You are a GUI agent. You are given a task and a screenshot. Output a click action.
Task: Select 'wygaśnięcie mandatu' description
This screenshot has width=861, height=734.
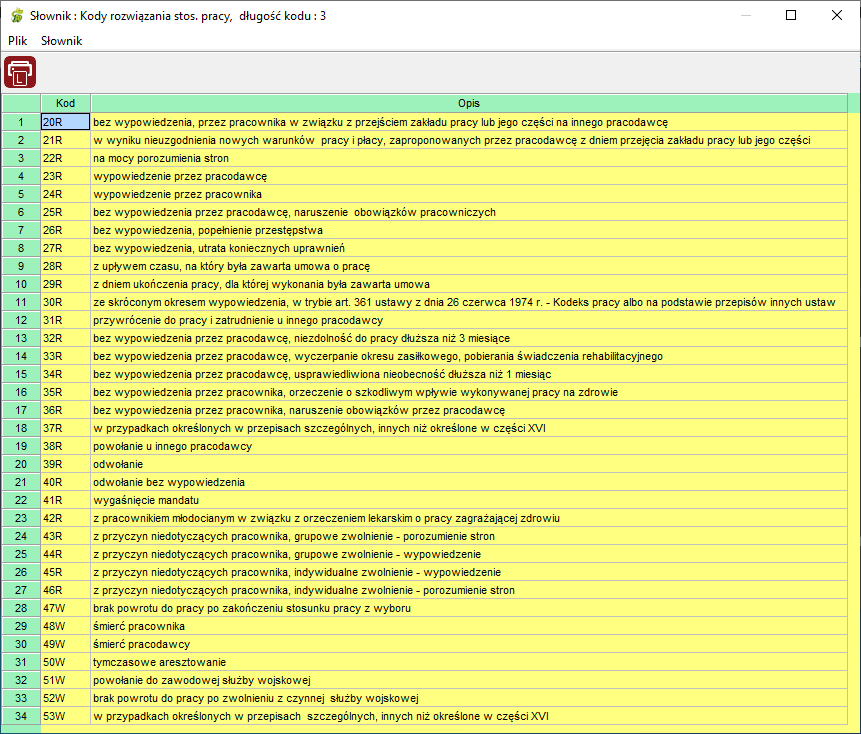pyautogui.click(x=469, y=500)
